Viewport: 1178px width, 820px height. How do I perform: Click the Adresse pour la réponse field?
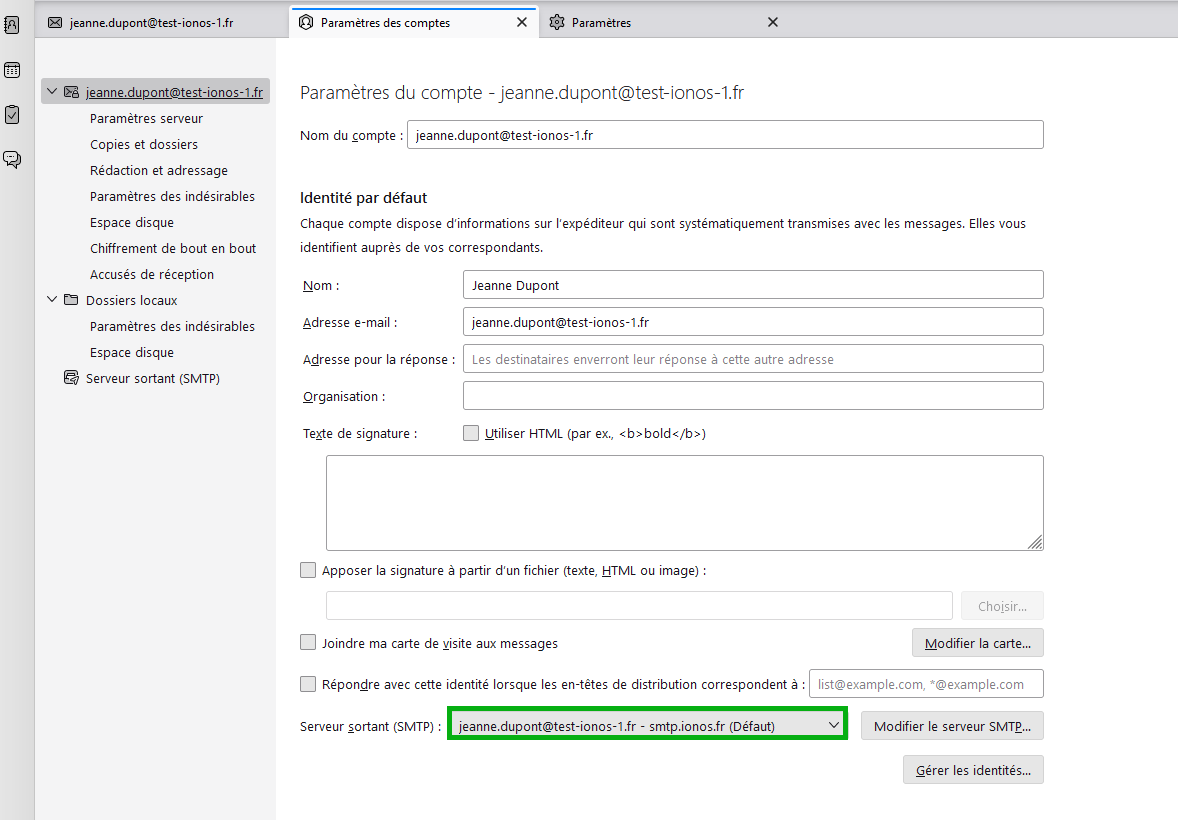753,359
